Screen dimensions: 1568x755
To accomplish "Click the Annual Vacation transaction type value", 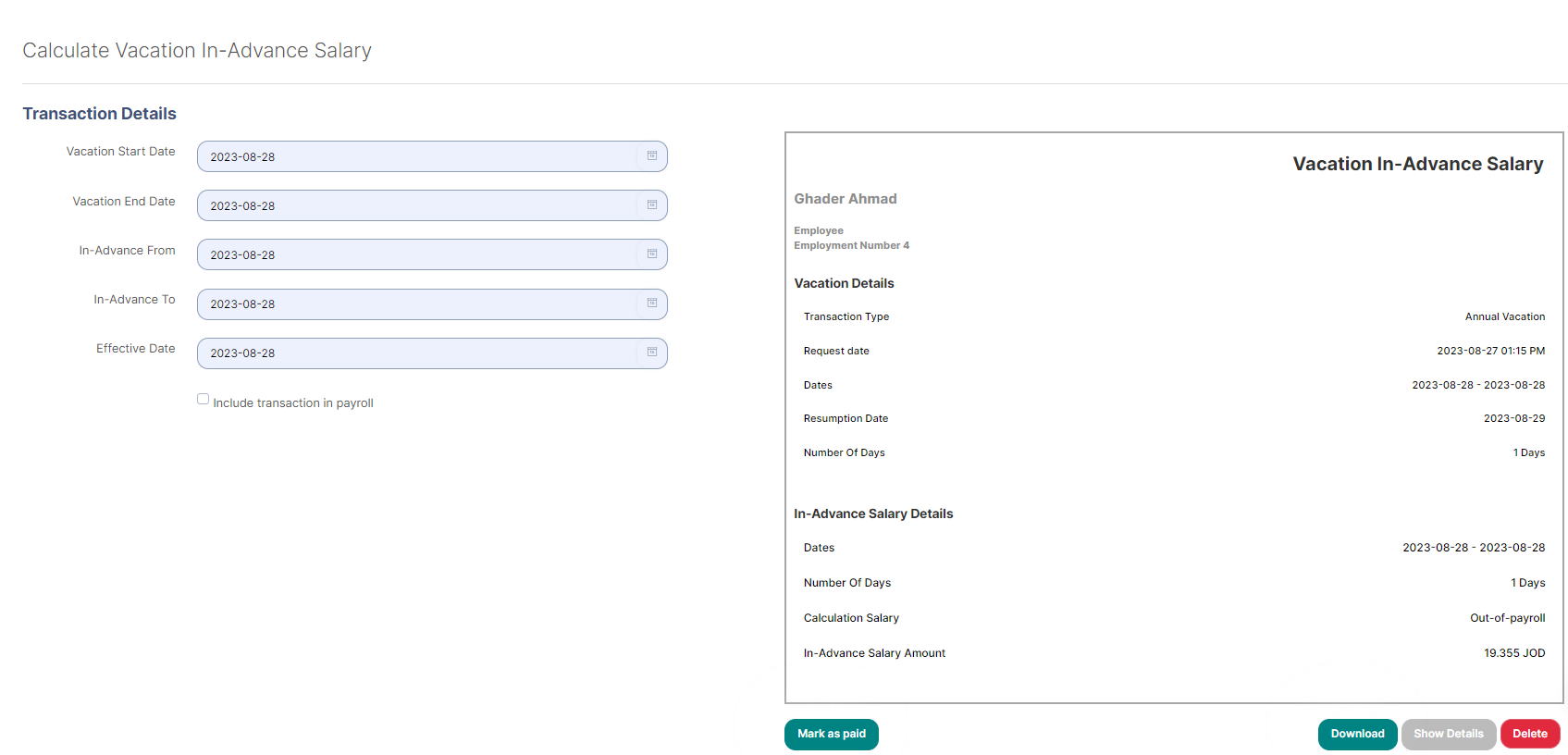I will (x=1505, y=316).
